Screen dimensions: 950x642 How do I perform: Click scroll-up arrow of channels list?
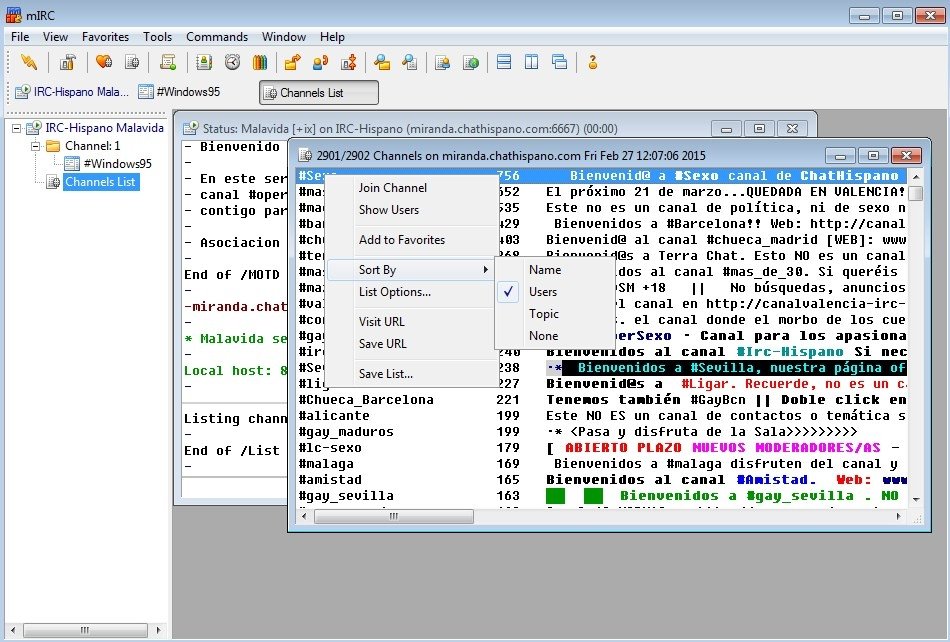pos(916,176)
